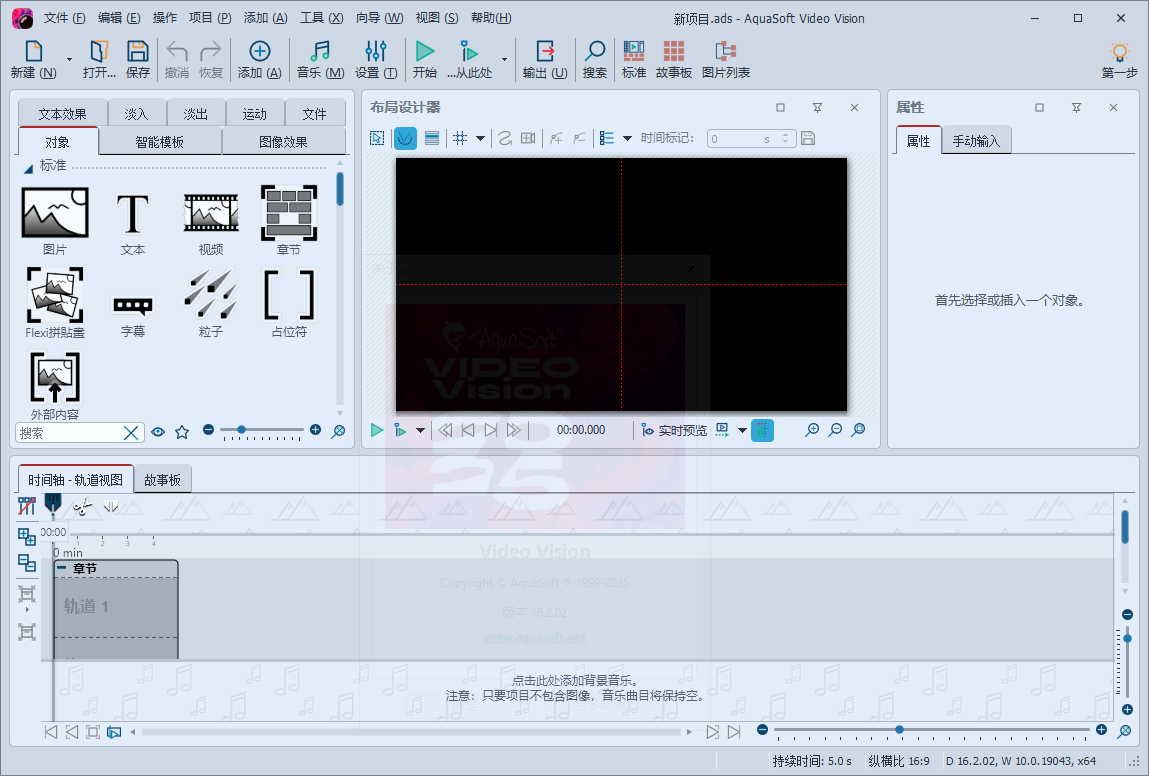Switch to the 手动输入 tab

(x=976, y=141)
